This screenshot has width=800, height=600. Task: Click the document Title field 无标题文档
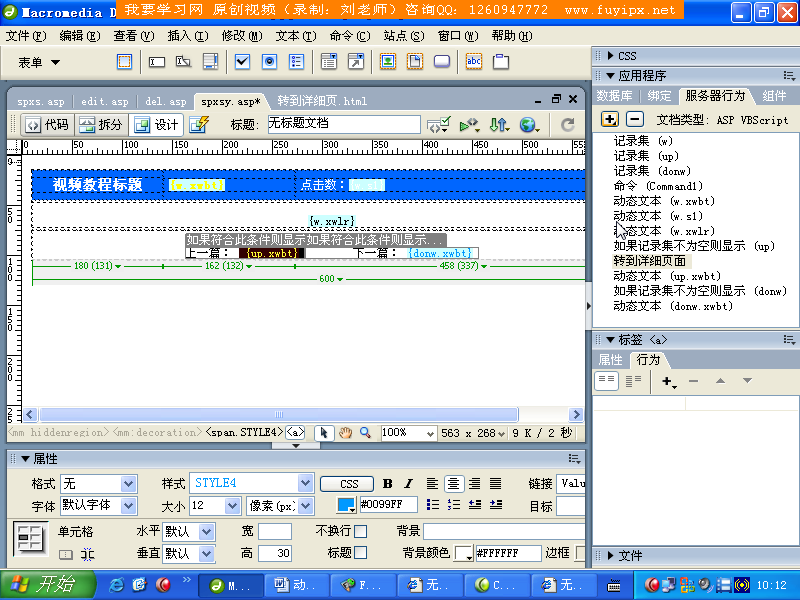(344, 124)
